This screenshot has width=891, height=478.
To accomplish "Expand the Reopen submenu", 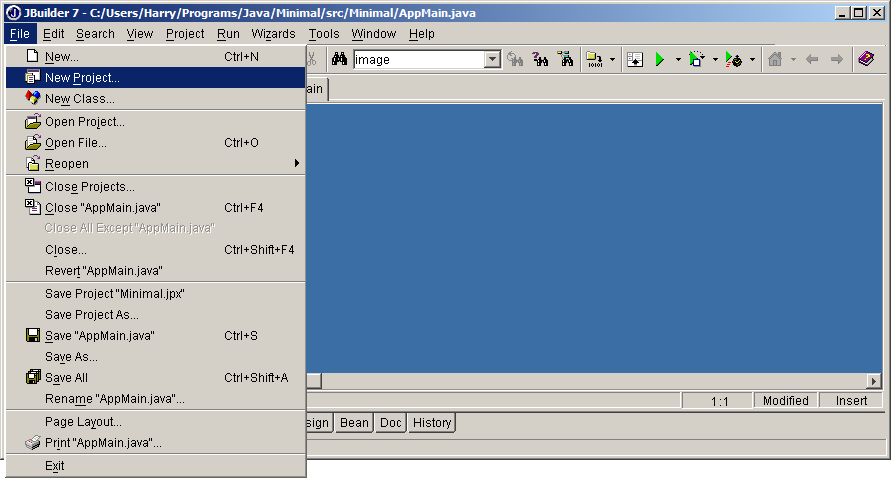I will pos(156,164).
